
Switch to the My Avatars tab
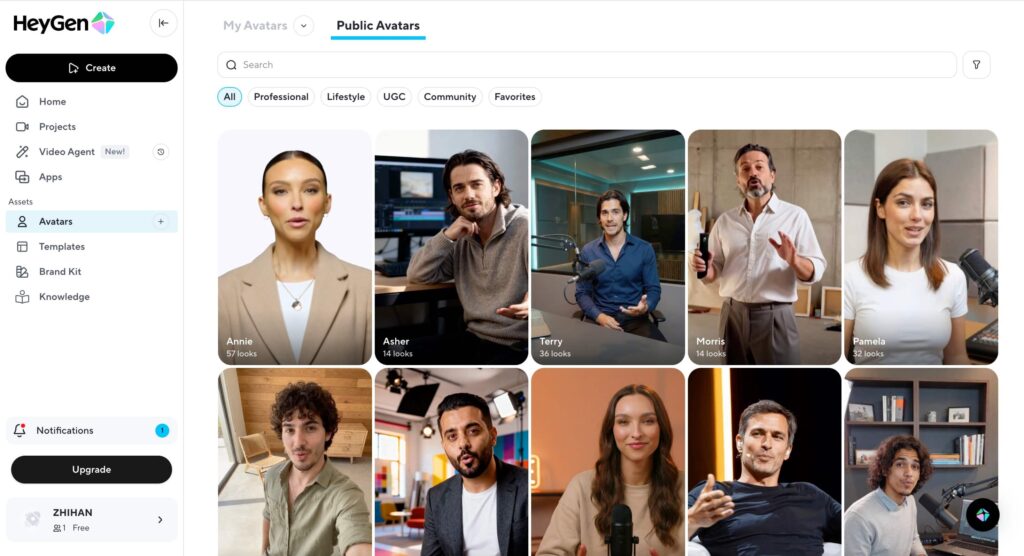(x=255, y=25)
